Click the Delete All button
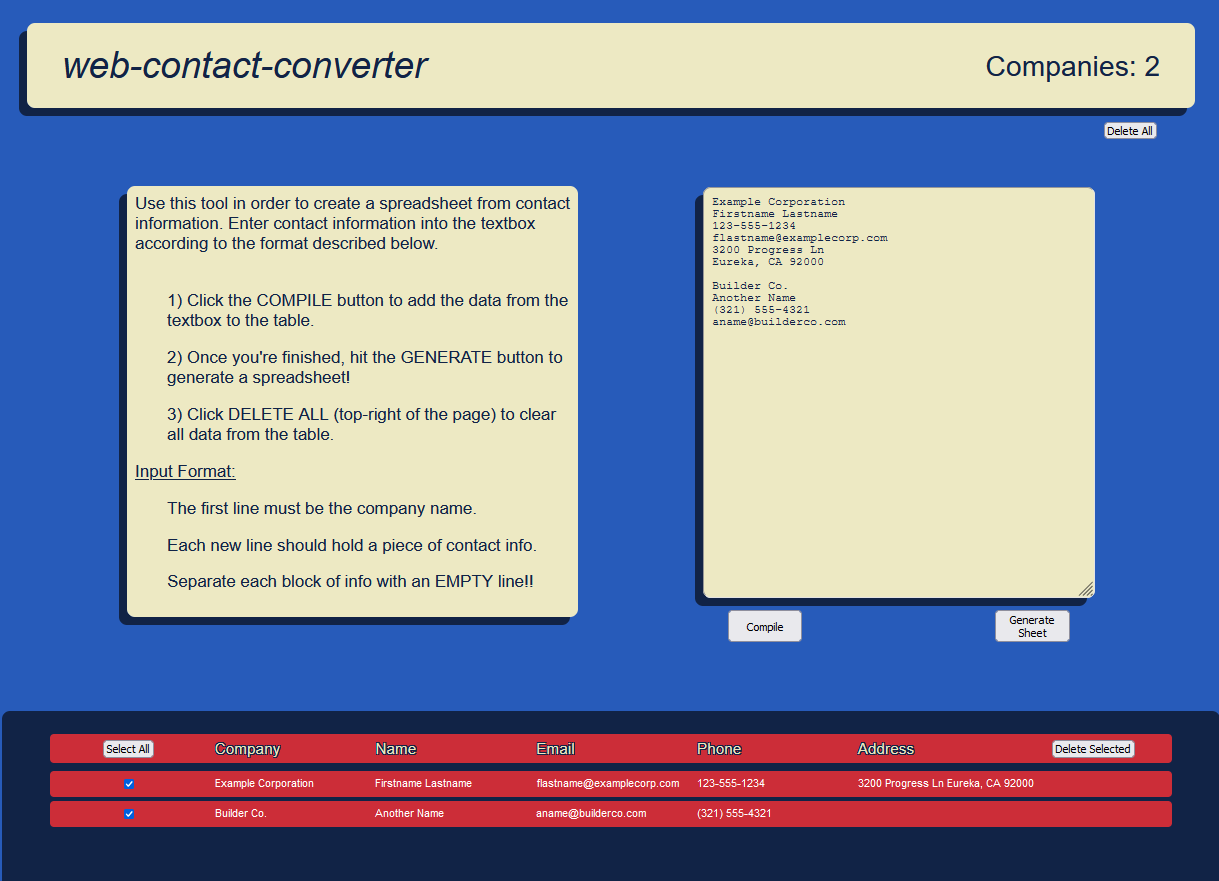Screen dimensions: 1219x881 1129,131
